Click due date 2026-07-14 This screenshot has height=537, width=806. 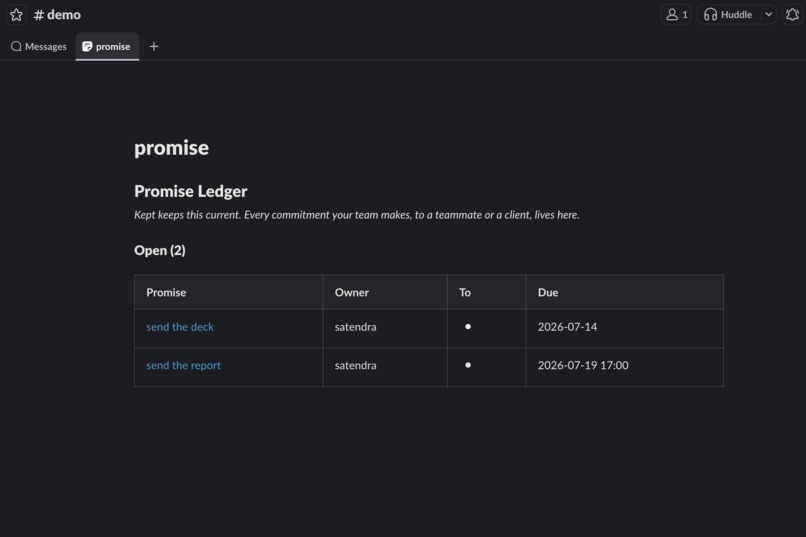[567, 327]
